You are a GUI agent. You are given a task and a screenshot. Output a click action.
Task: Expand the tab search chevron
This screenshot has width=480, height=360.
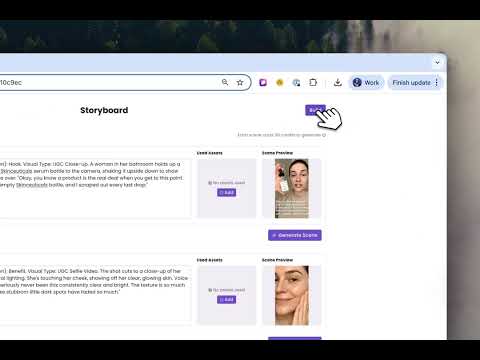pyautogui.click(x=437, y=62)
